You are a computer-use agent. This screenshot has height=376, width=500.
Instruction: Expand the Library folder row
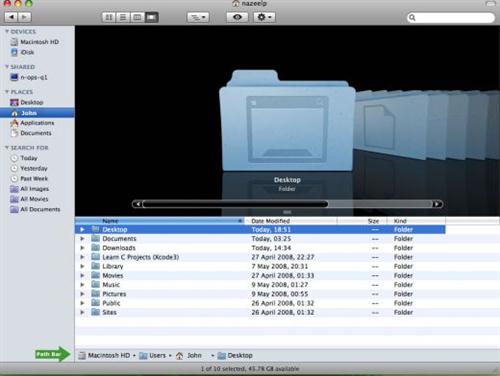tap(82, 266)
